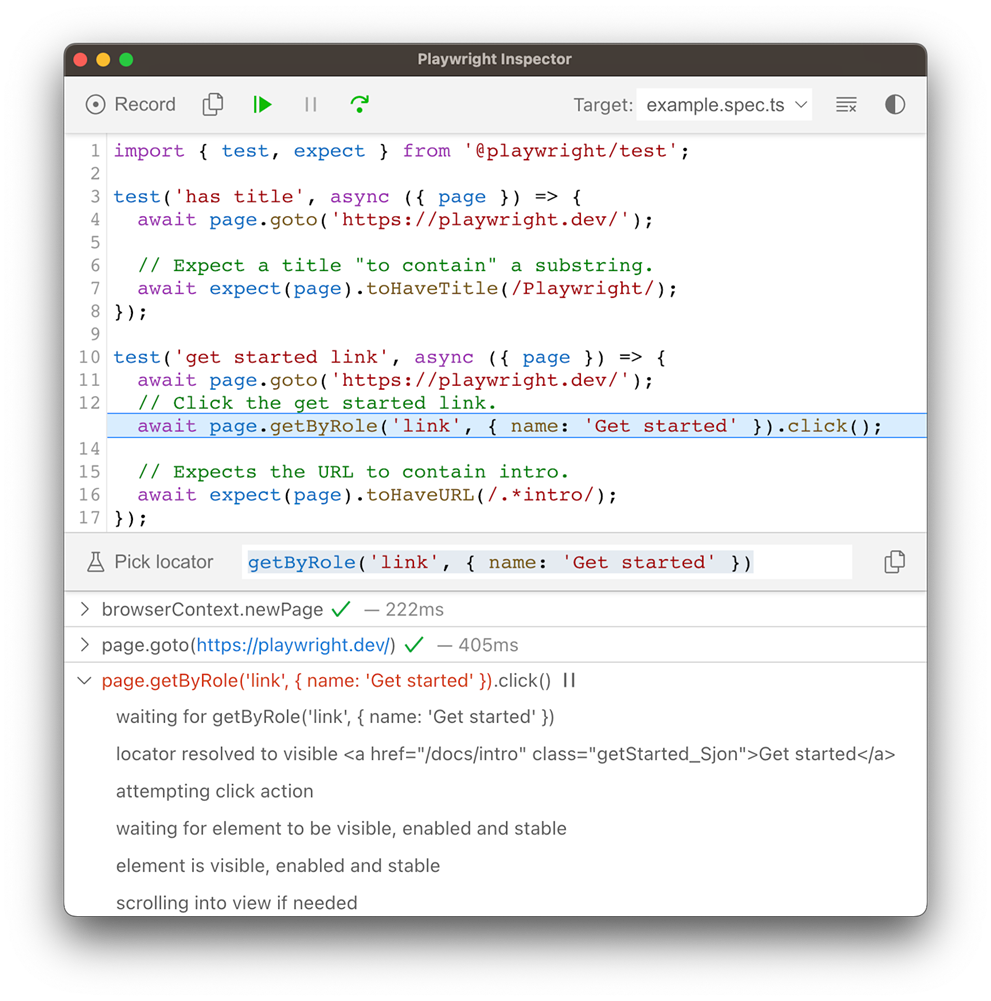991x1001 pixels.
Task: Click the 222ms duration label
Action: 414,610
